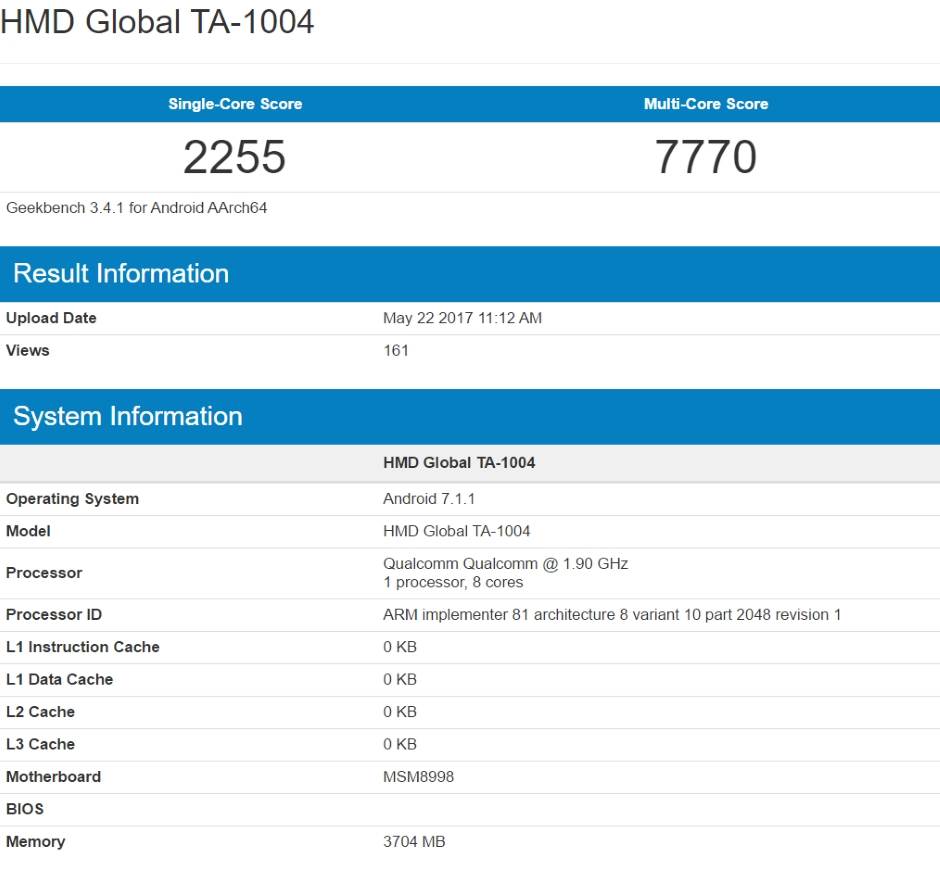This screenshot has width=940, height=872.
Task: Click the HMD Global TA-1004 table header row
Action: [459, 462]
